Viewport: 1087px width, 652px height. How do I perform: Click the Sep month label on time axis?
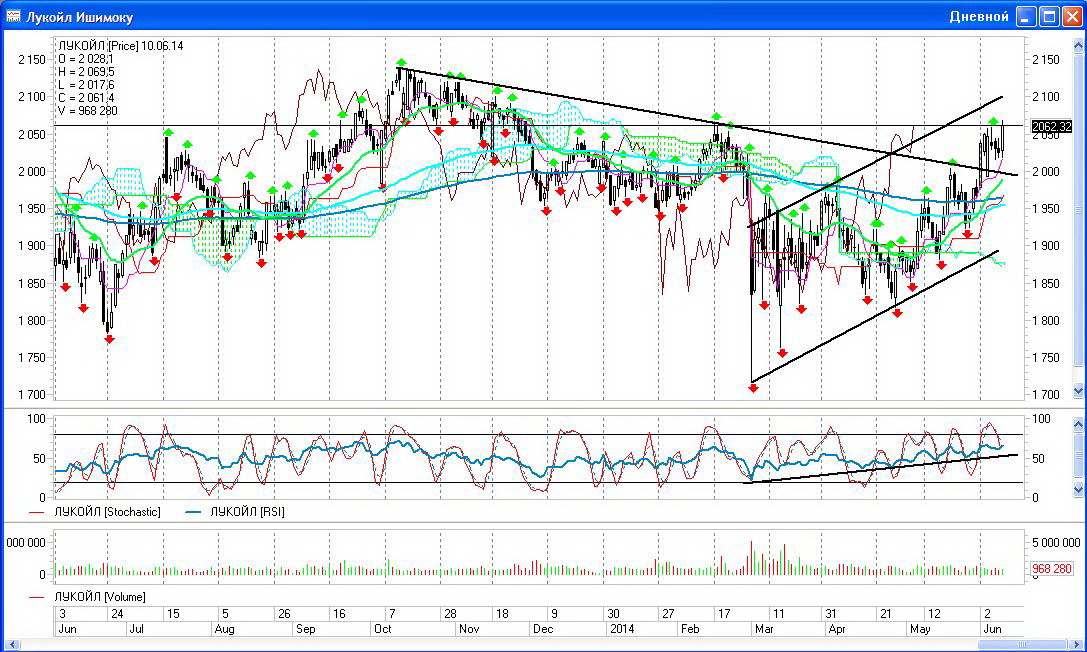[x=306, y=629]
